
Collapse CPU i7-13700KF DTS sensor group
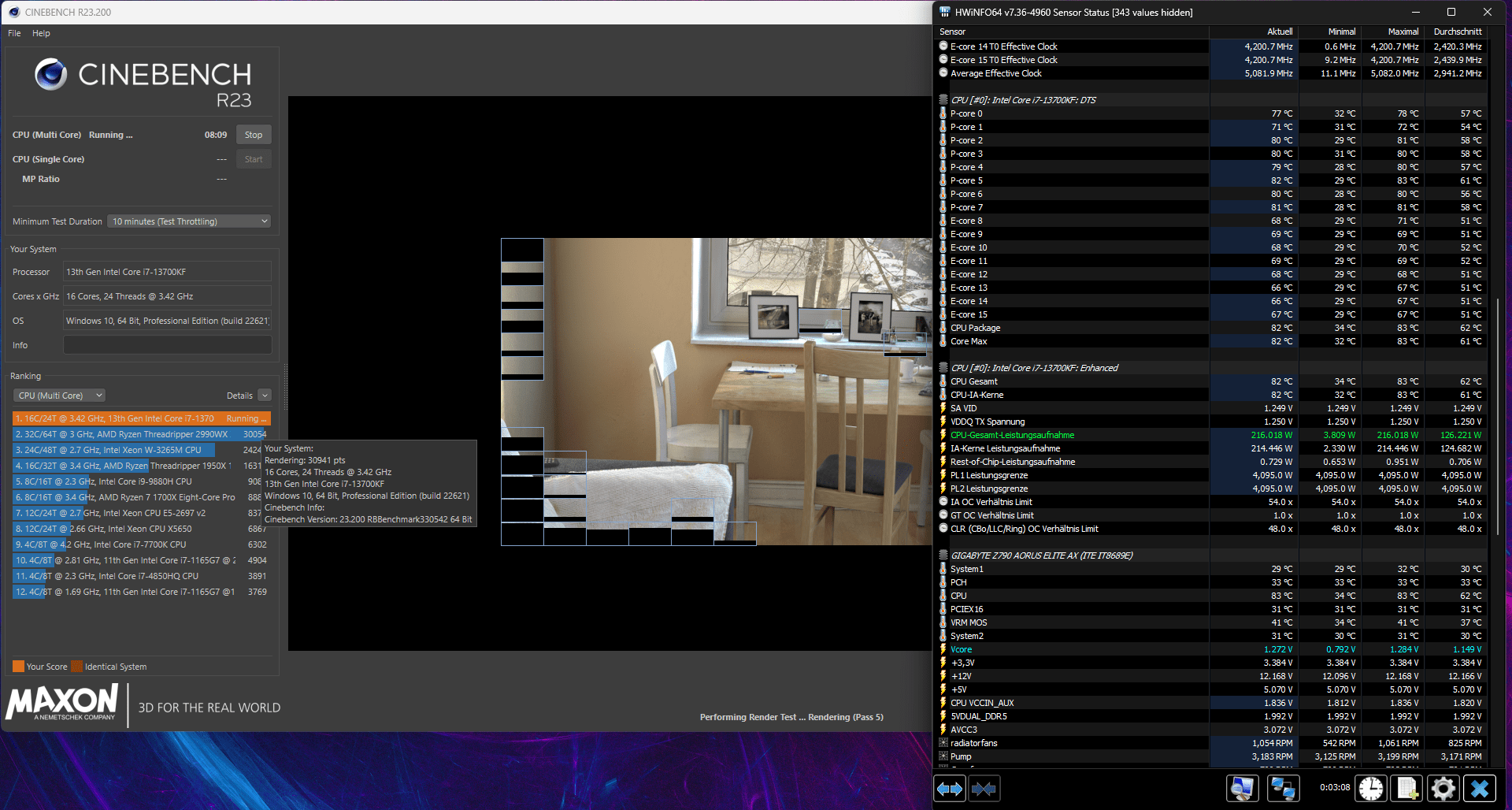point(943,100)
